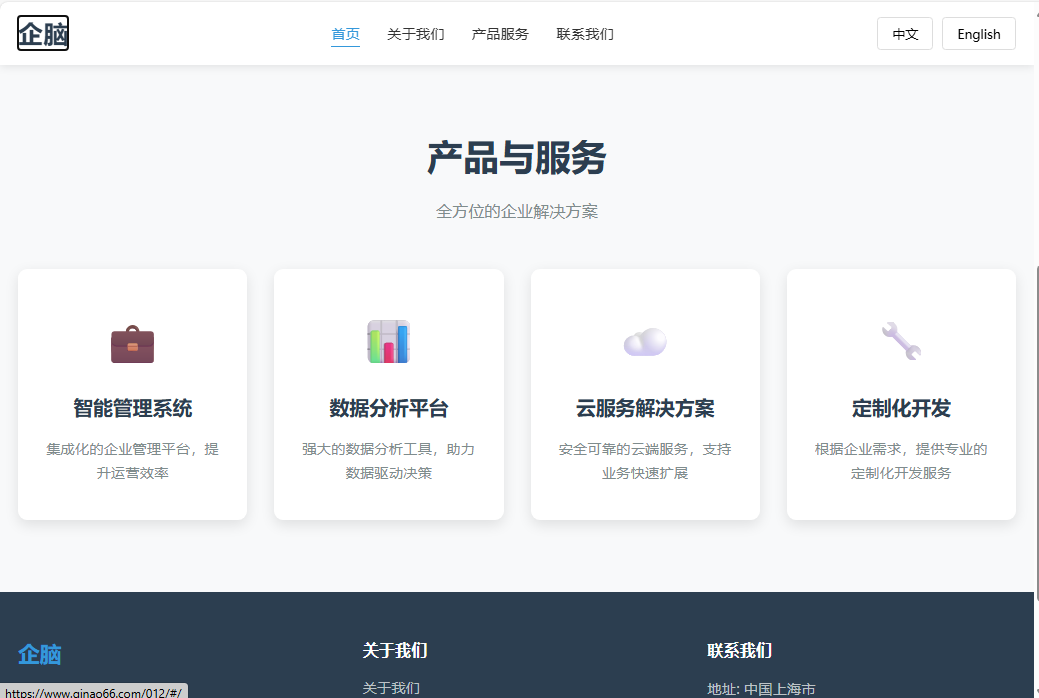1039x698 pixels.
Task: Select 联系我们 in top navigation
Action: (x=585, y=34)
